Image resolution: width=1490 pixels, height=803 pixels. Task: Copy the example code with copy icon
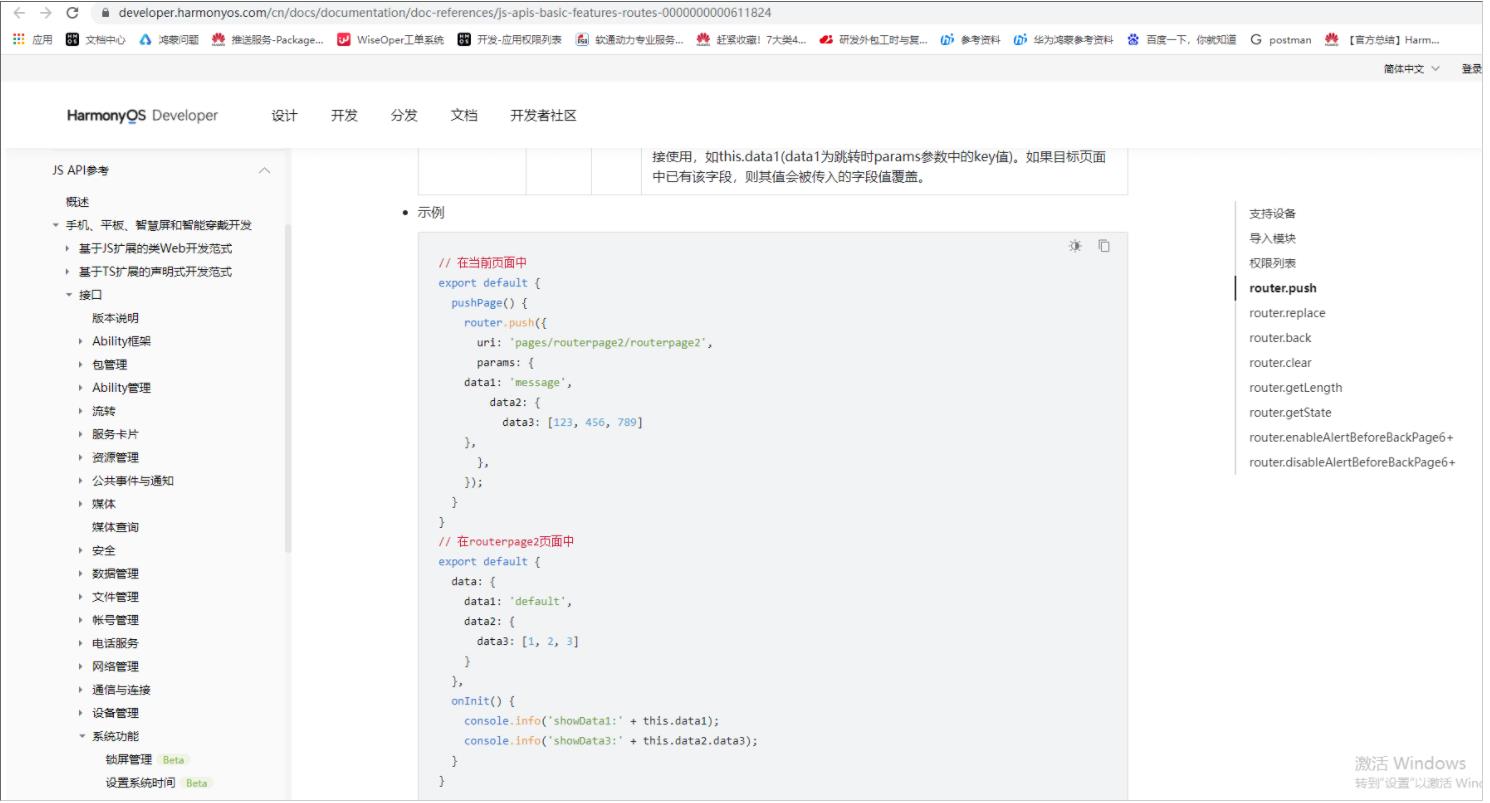click(1104, 246)
